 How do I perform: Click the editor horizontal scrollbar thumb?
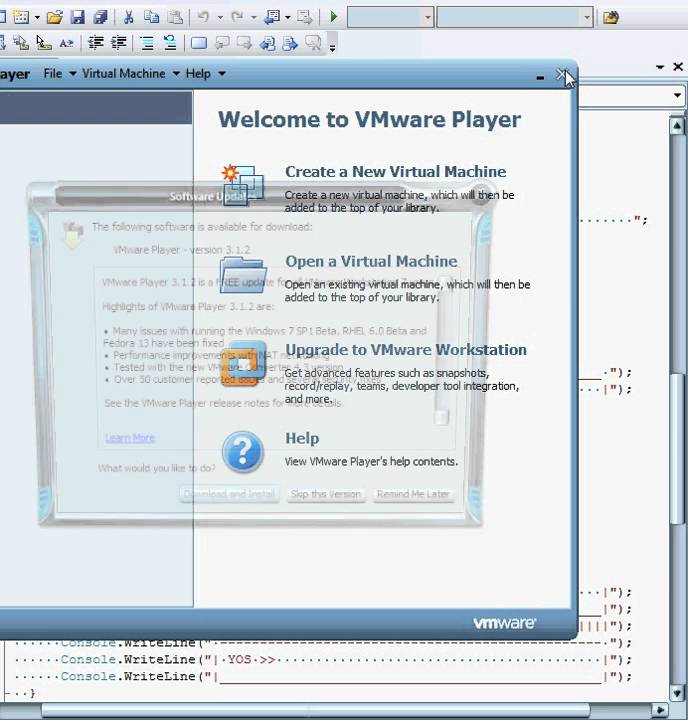(x=316, y=710)
